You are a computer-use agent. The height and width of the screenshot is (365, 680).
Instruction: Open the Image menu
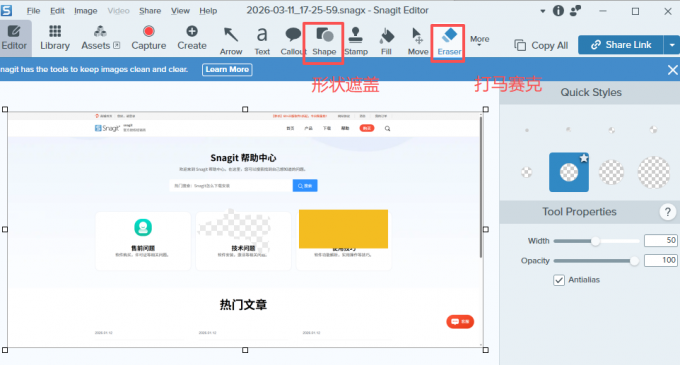click(85, 11)
